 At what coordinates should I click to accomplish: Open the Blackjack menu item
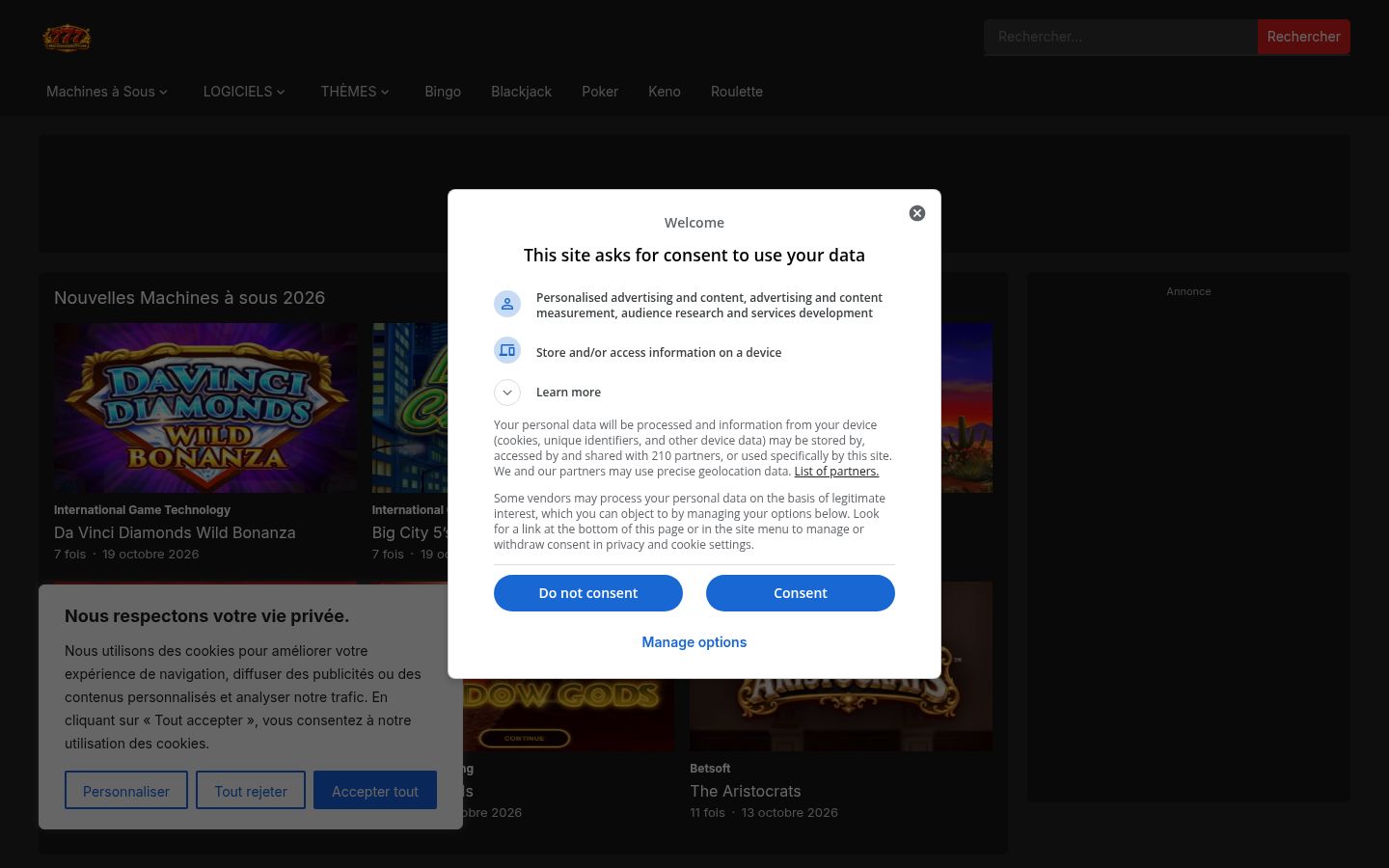(x=521, y=92)
